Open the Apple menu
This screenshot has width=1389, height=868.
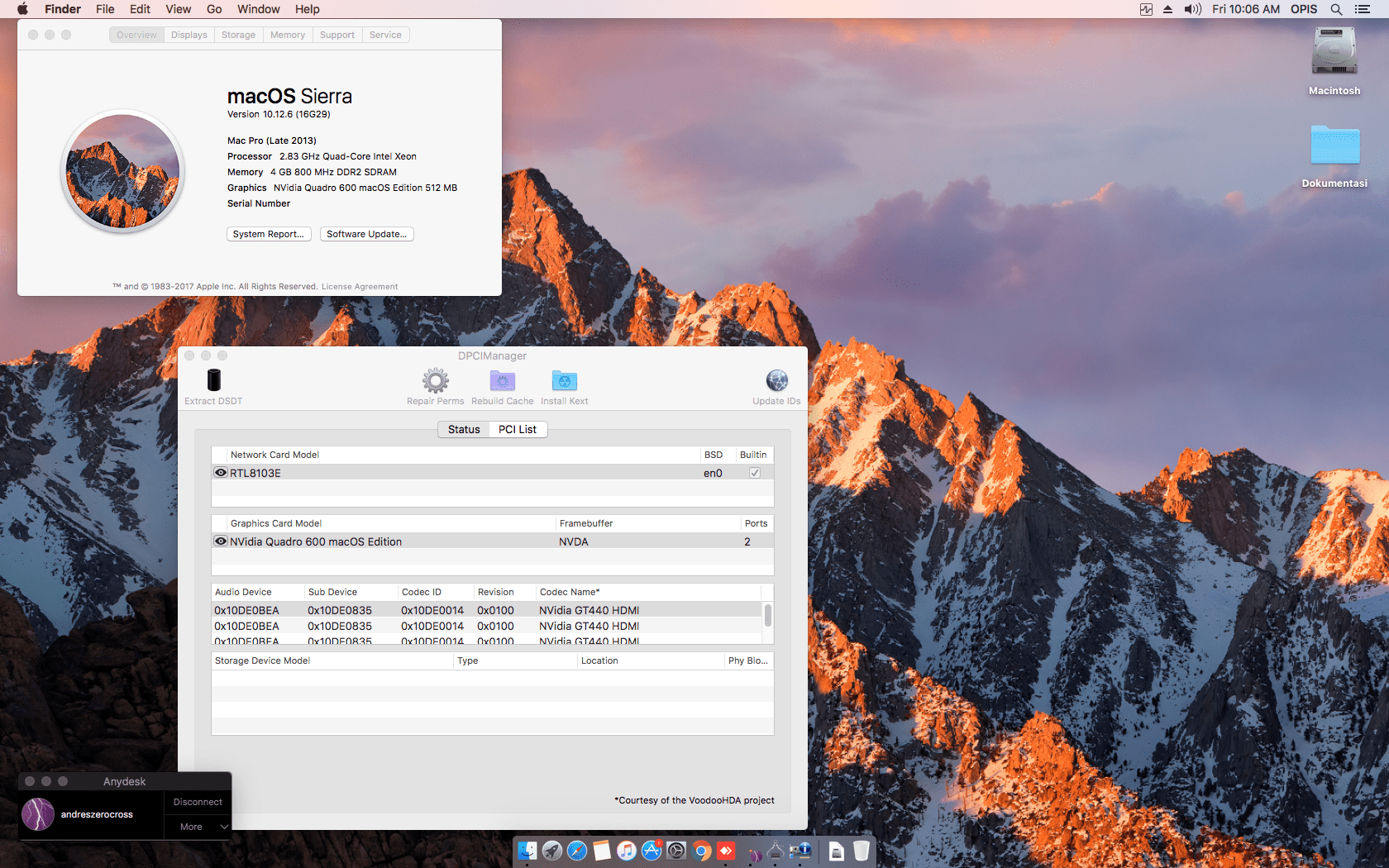click(22, 9)
